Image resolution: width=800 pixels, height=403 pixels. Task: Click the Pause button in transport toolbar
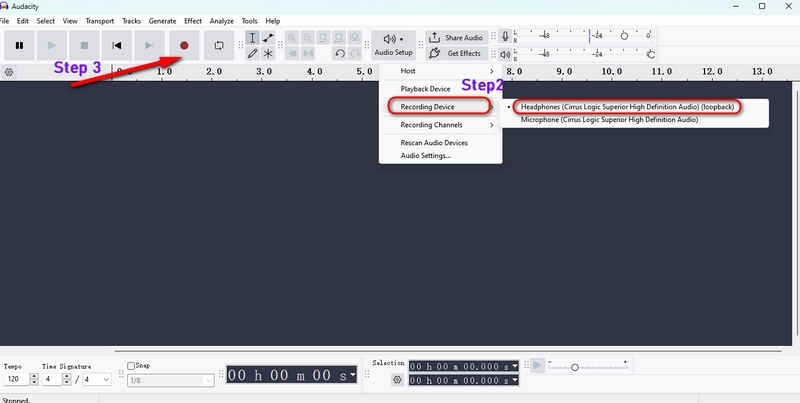(19, 45)
